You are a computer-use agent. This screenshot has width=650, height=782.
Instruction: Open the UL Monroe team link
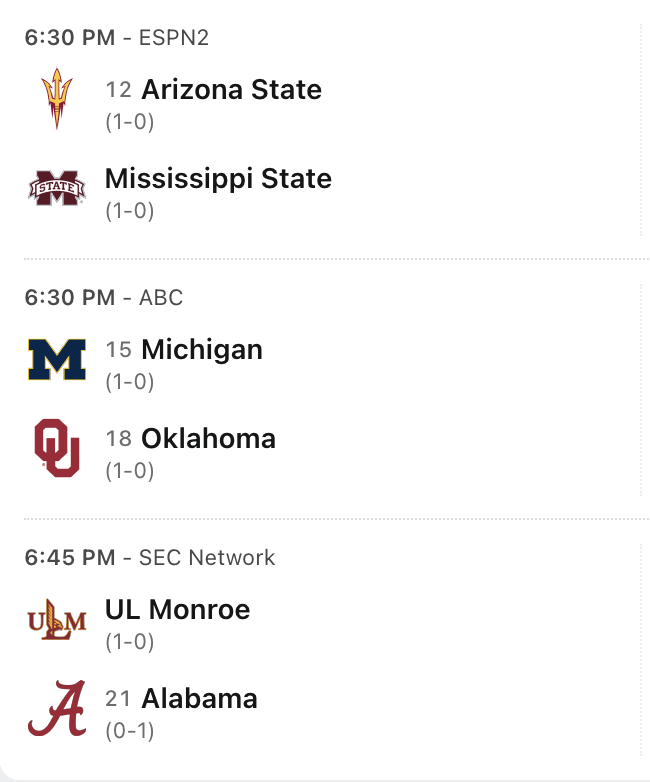point(177,609)
